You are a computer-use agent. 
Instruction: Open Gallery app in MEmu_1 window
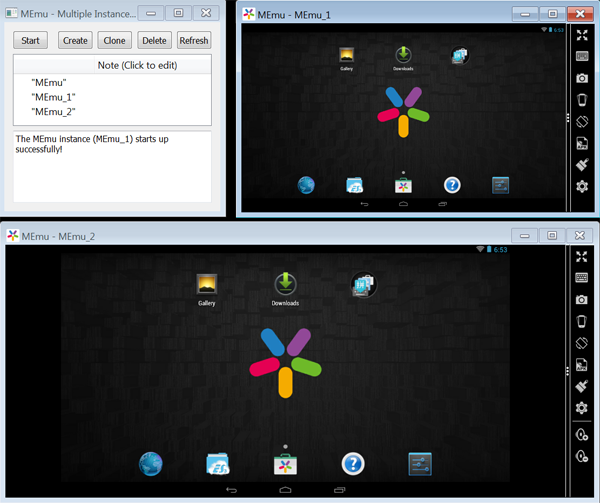coord(346,58)
